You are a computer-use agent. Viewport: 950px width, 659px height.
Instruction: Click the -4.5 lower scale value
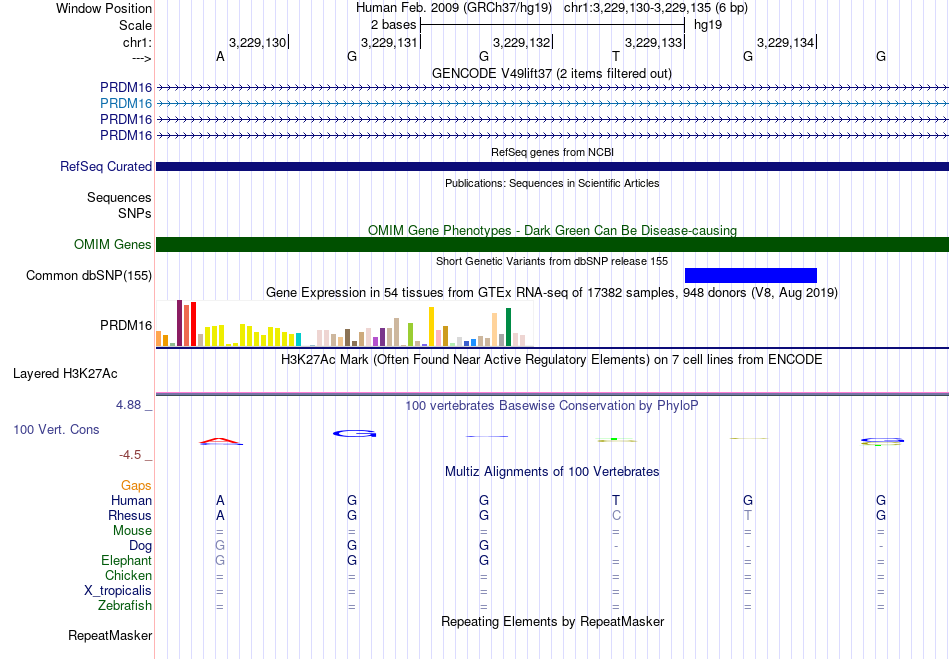click(130, 455)
